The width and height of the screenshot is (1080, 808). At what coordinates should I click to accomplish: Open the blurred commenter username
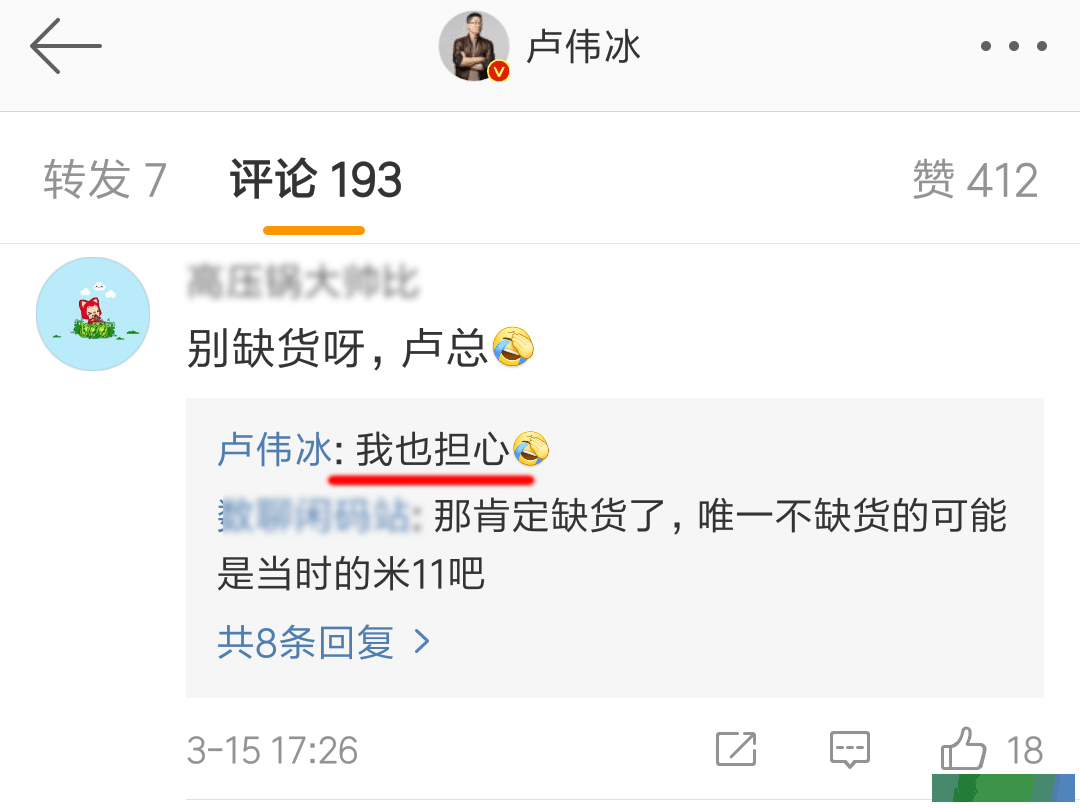click(x=303, y=282)
